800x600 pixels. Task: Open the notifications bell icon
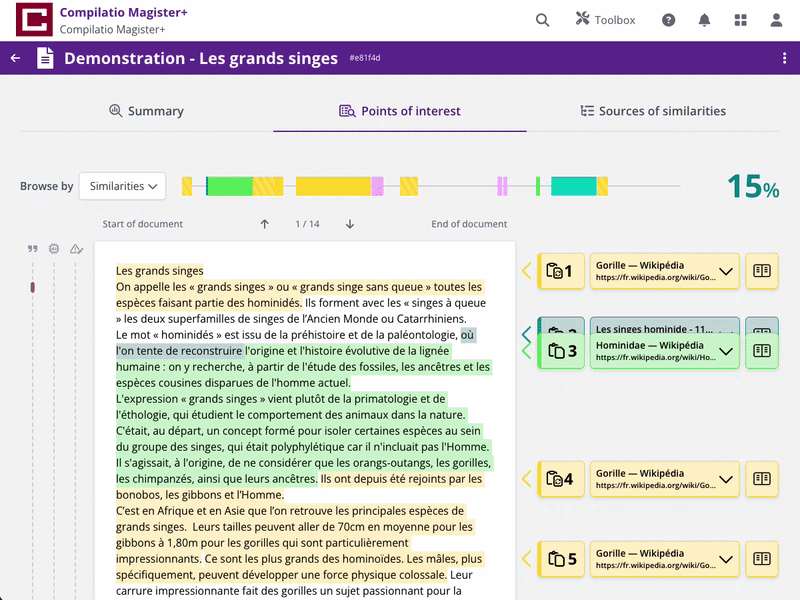tap(704, 20)
